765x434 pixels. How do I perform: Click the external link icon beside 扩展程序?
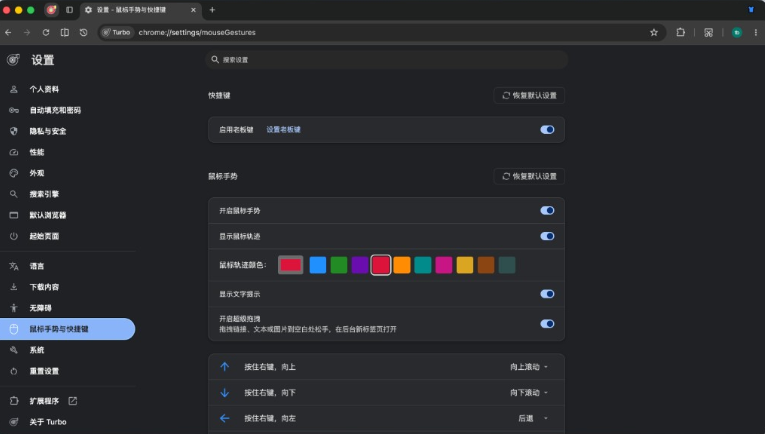73,401
